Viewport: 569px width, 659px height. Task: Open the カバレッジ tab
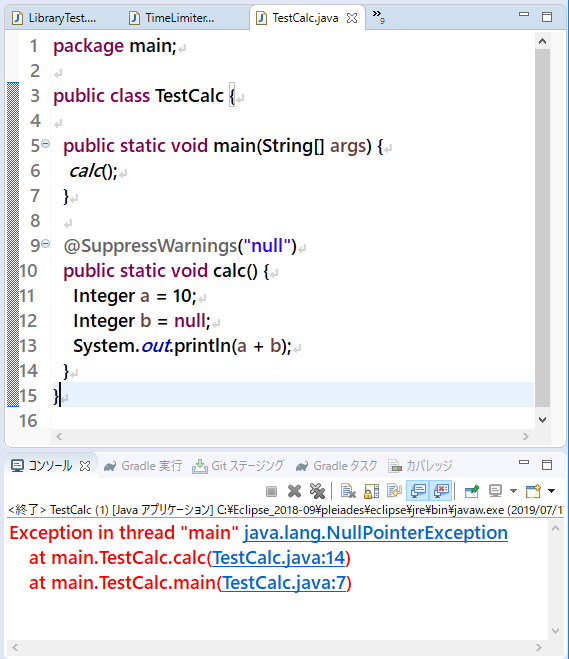(420, 466)
